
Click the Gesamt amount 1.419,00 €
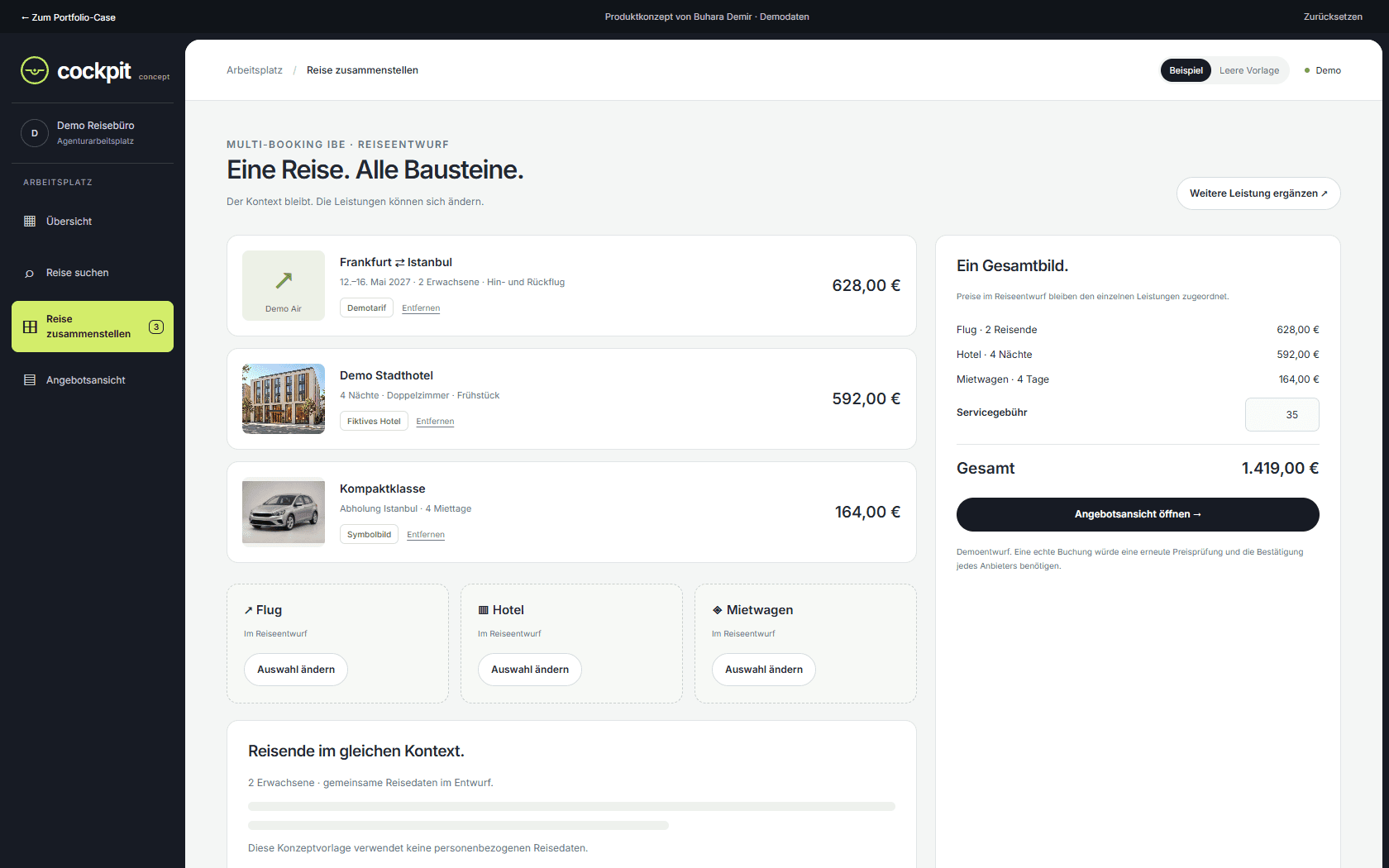1280,468
